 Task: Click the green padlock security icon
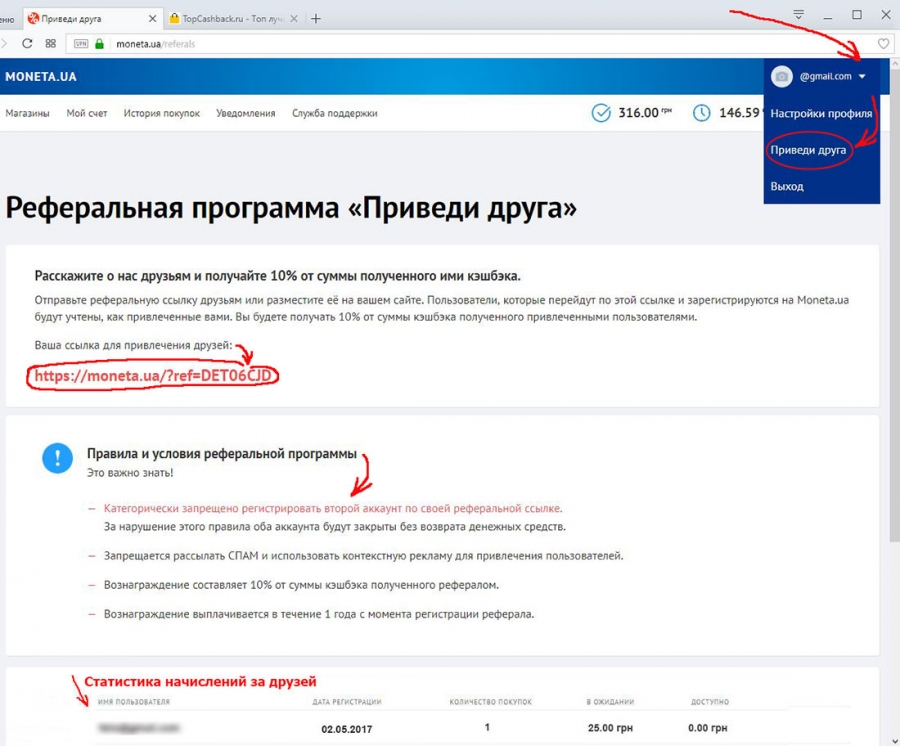(x=99, y=44)
